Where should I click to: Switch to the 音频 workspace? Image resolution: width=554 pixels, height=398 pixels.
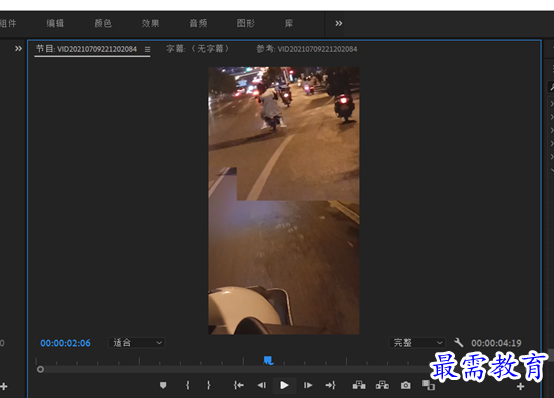[x=198, y=23]
